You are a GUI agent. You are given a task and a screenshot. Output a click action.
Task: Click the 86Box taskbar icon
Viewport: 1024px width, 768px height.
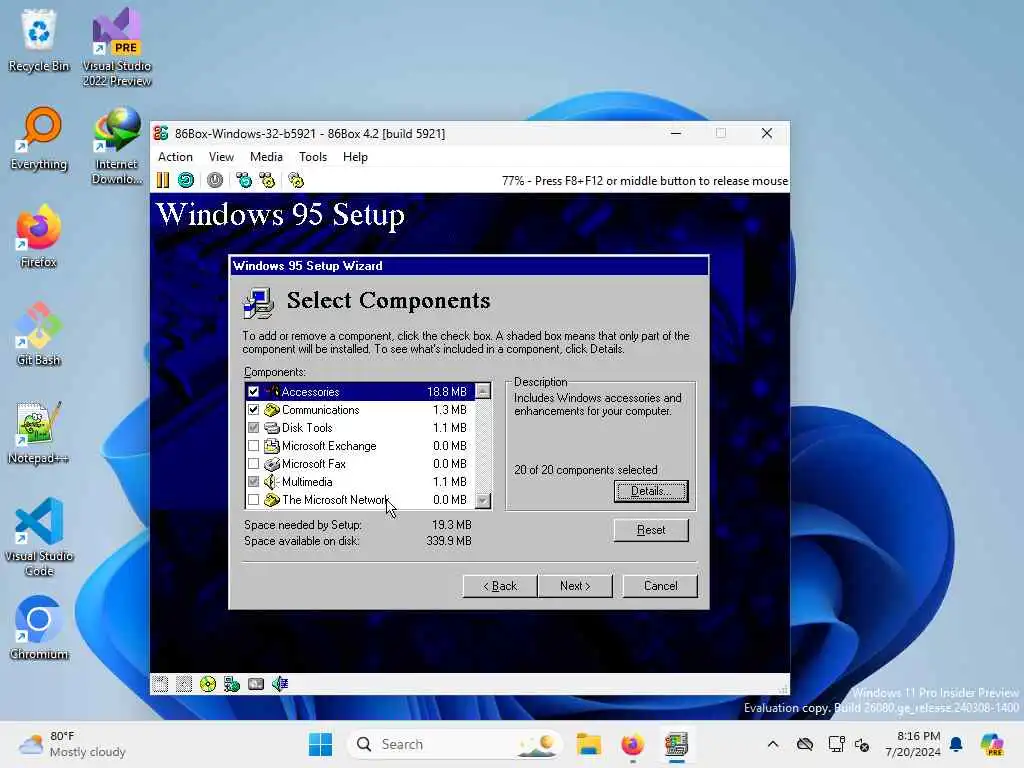[x=677, y=744]
